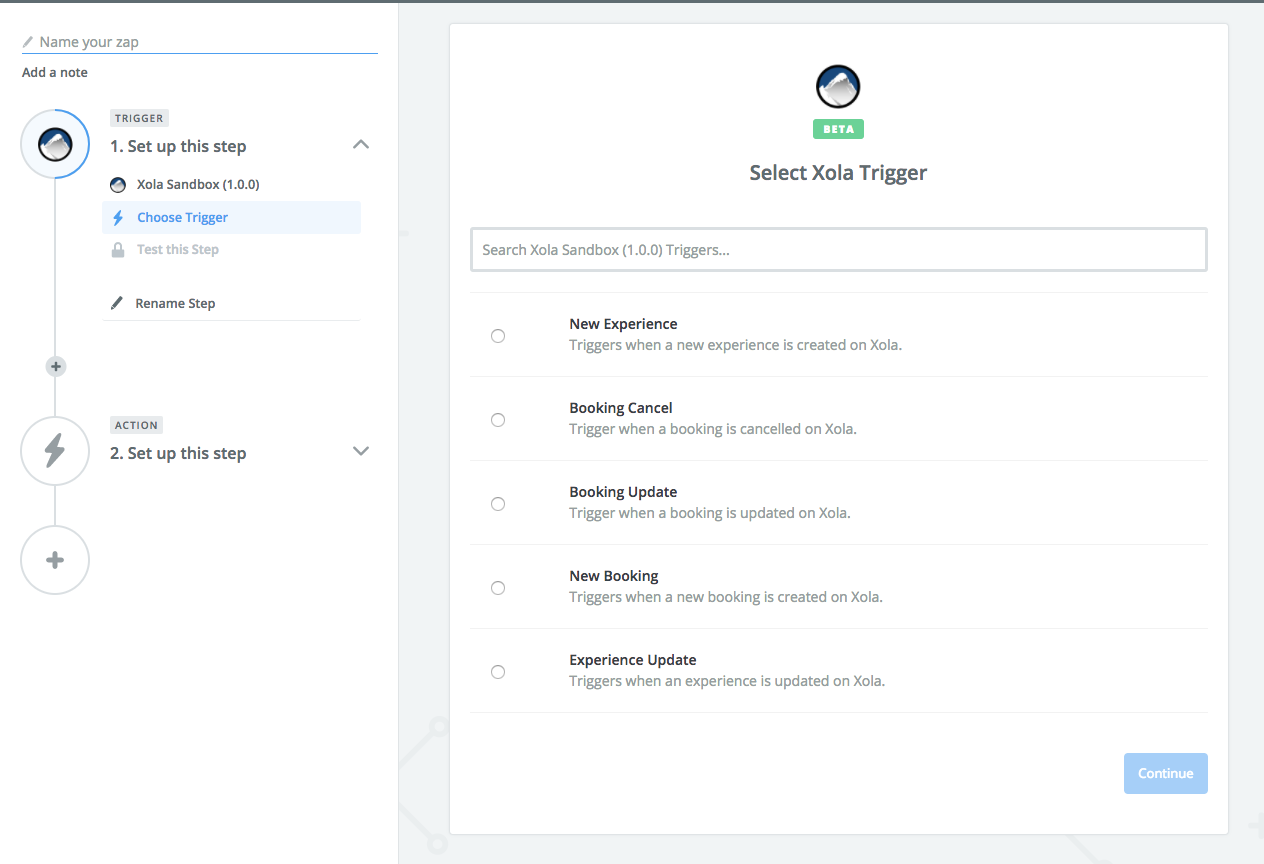Click the lightning bolt action step icon

[x=55, y=451]
